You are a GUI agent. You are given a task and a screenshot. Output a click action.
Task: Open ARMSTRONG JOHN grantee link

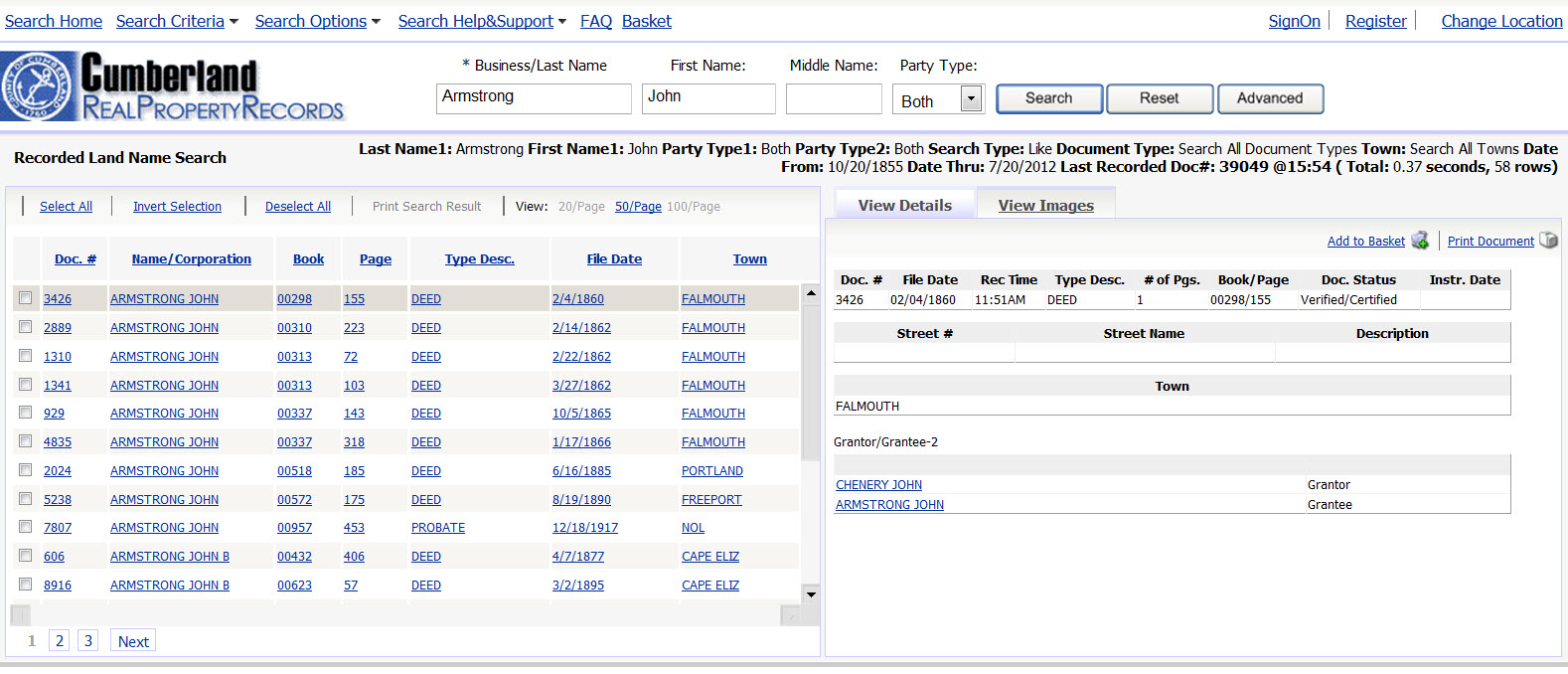889,504
